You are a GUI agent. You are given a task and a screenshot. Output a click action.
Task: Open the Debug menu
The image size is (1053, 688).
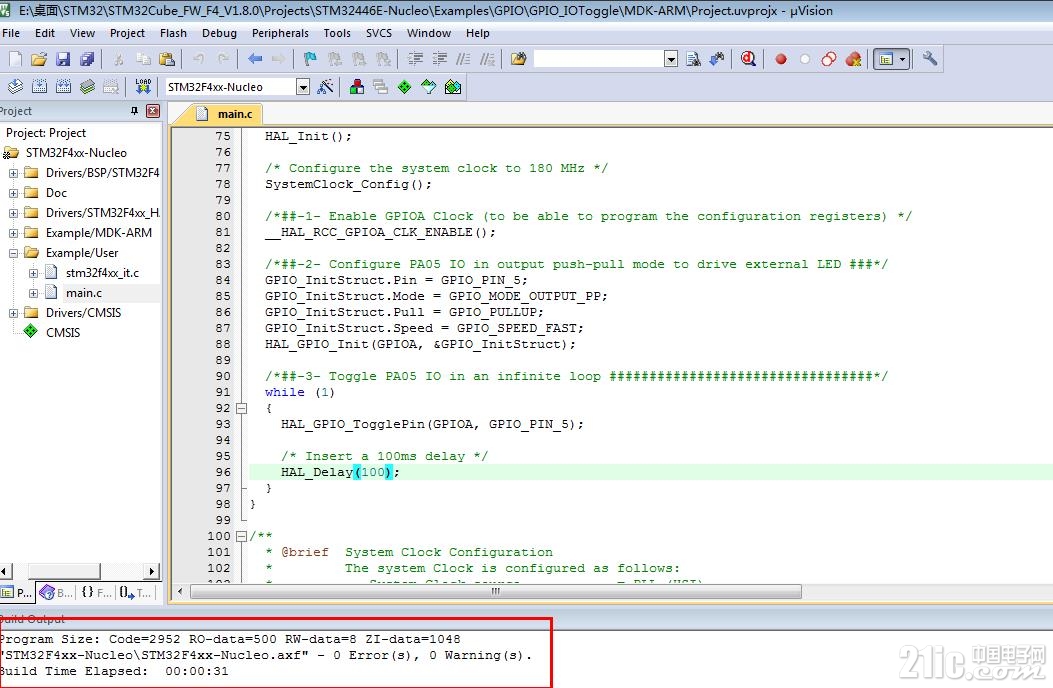(219, 33)
